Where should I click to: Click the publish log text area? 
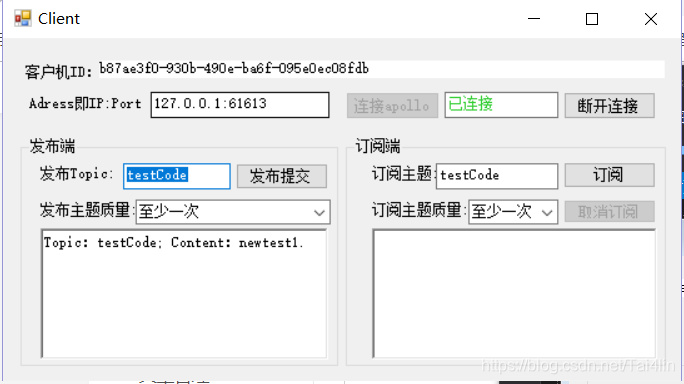pyautogui.click(x=184, y=294)
